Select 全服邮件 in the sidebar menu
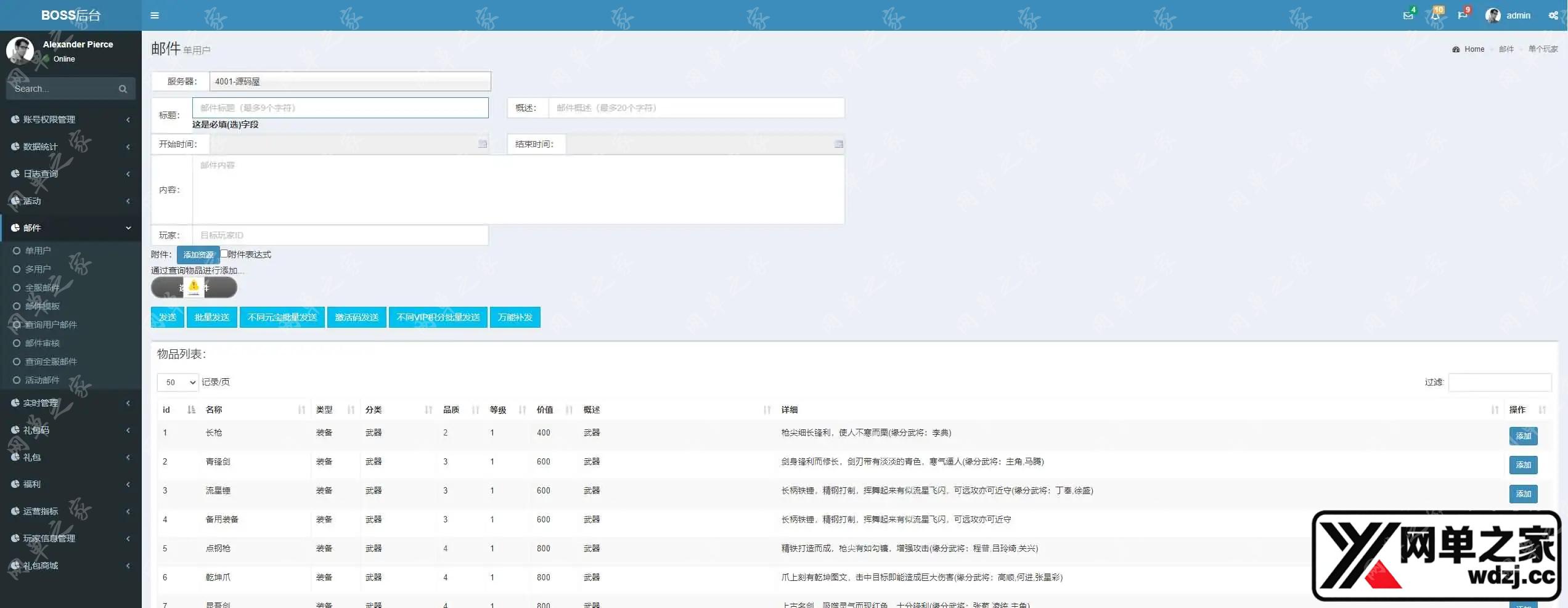The image size is (1568, 608). click(43, 287)
